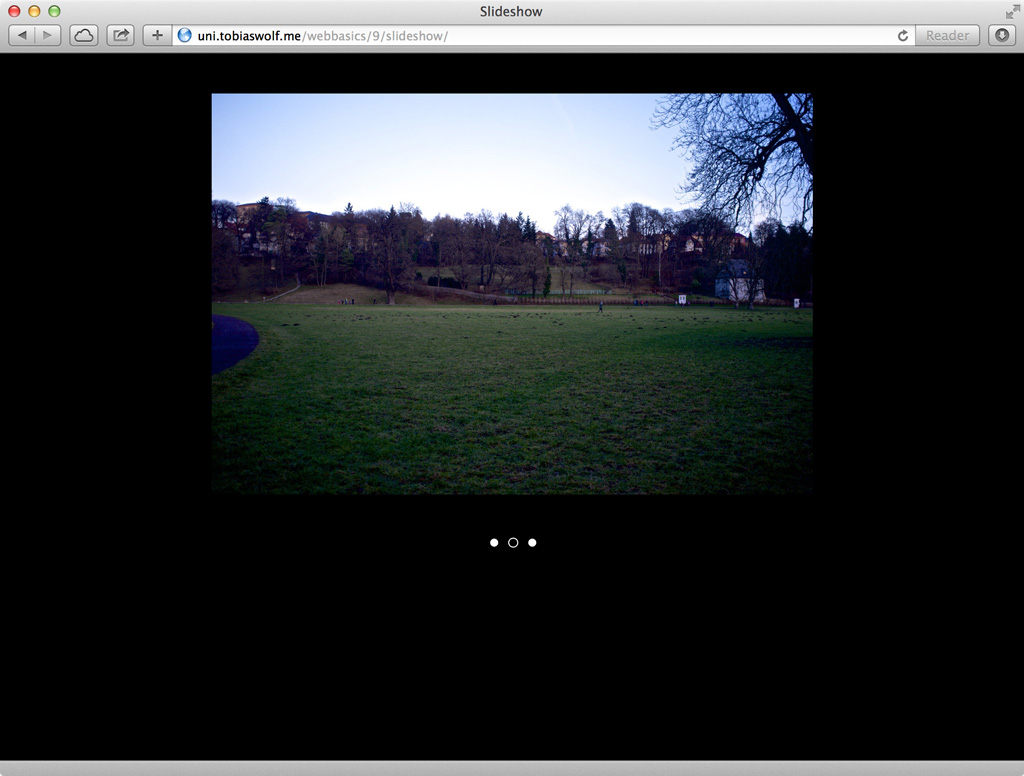Viewport: 1024px width, 776px height.
Task: Select the third slideshow dot
Action: [x=532, y=542]
